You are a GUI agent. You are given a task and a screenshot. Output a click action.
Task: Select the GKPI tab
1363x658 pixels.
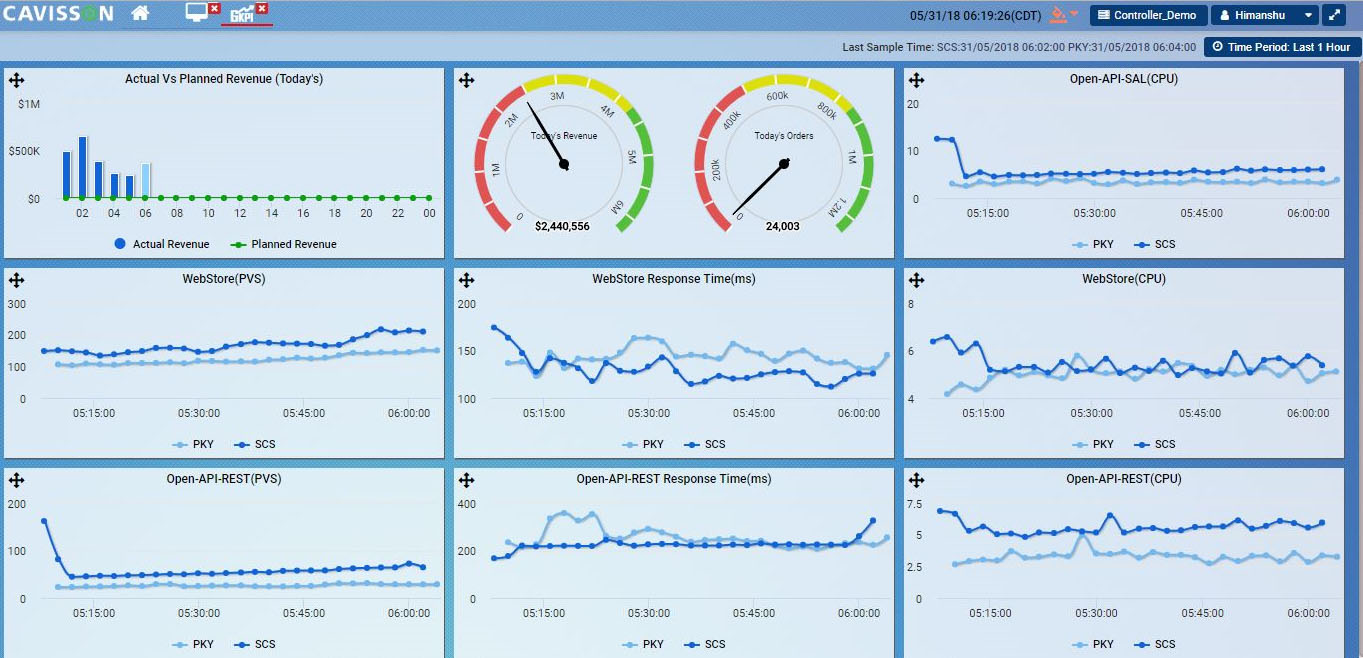(x=241, y=14)
